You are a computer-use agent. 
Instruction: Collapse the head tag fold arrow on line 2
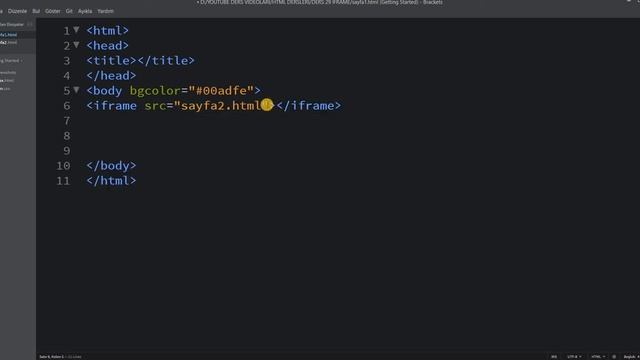(76, 45)
